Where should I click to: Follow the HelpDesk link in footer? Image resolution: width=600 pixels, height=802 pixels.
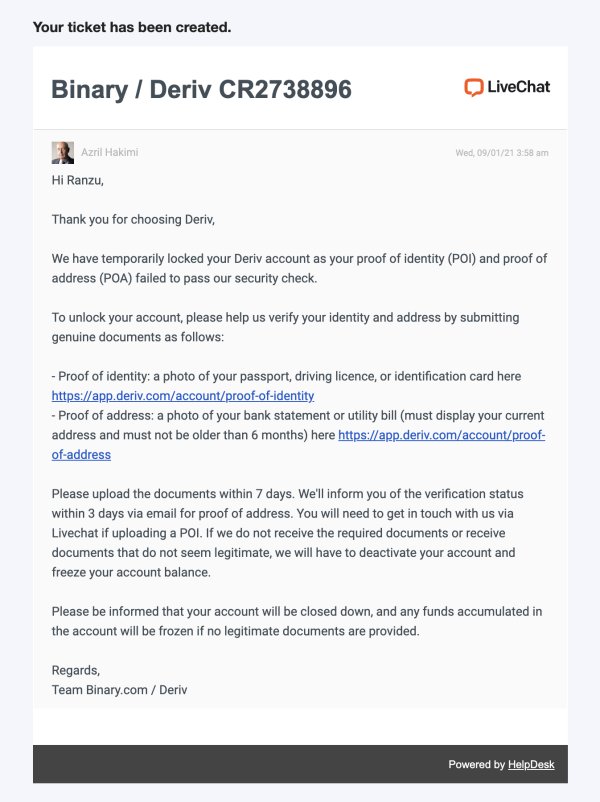tap(531, 765)
